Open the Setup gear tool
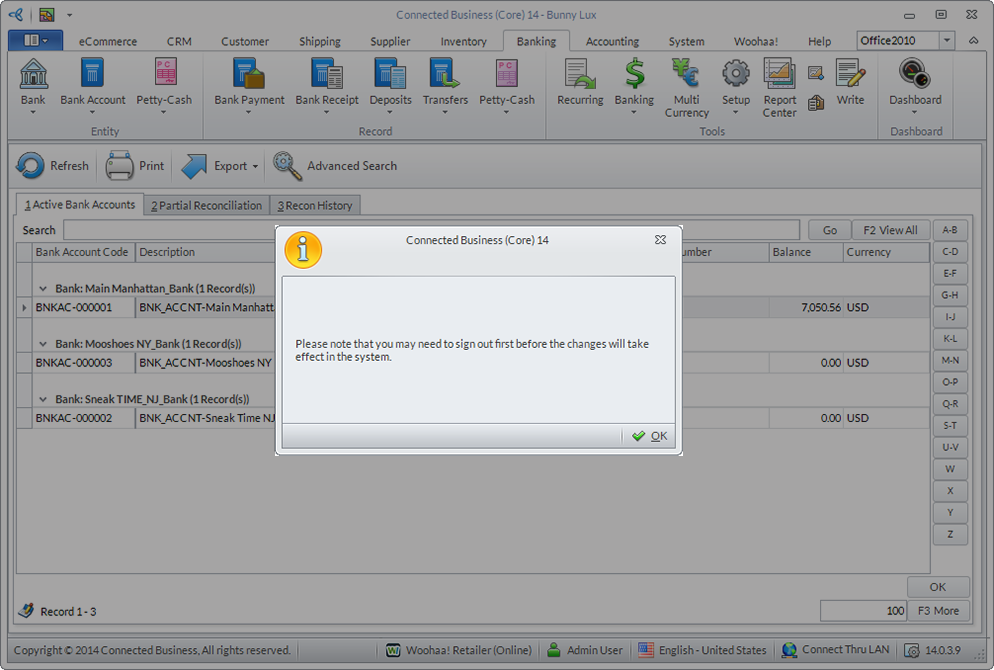Viewport: 994px width, 670px height. (735, 74)
